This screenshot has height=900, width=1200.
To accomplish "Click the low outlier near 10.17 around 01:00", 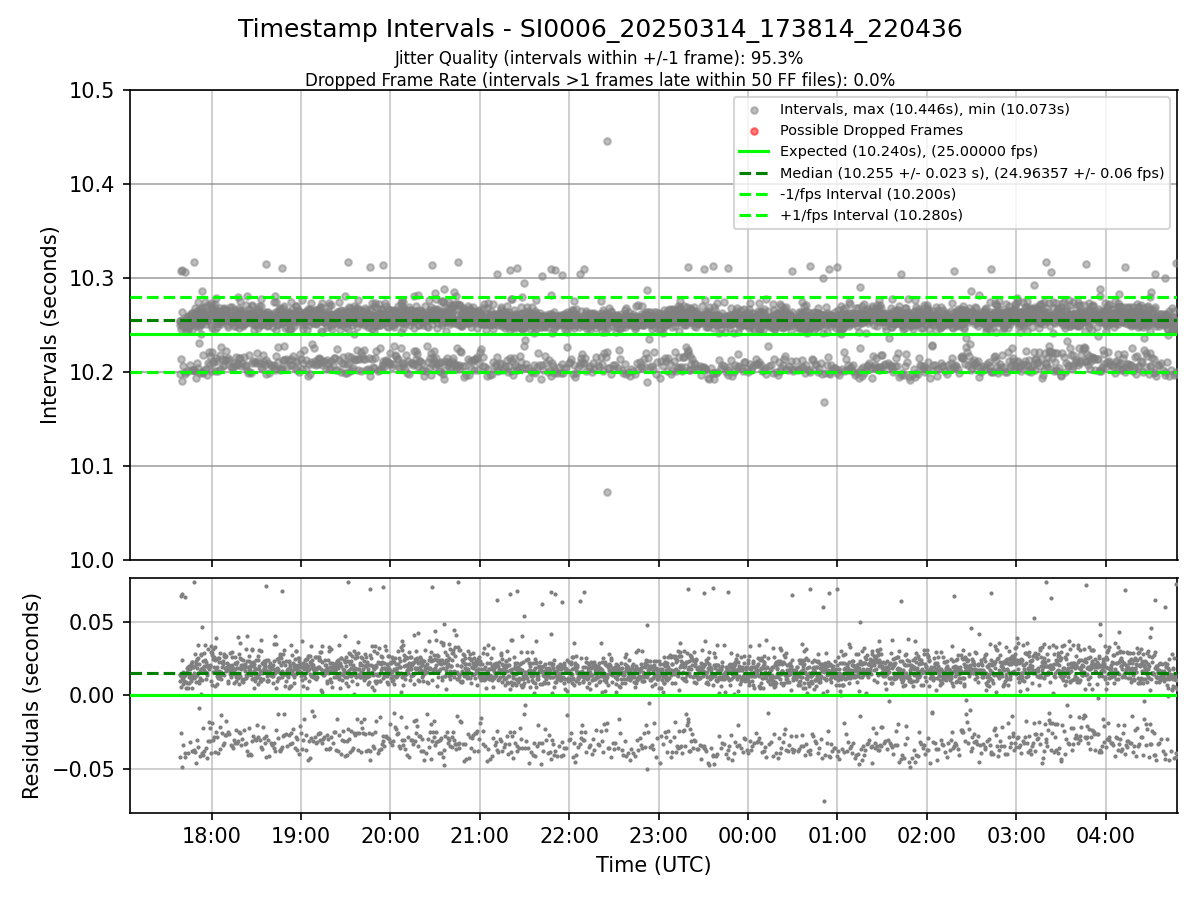I will (824, 402).
